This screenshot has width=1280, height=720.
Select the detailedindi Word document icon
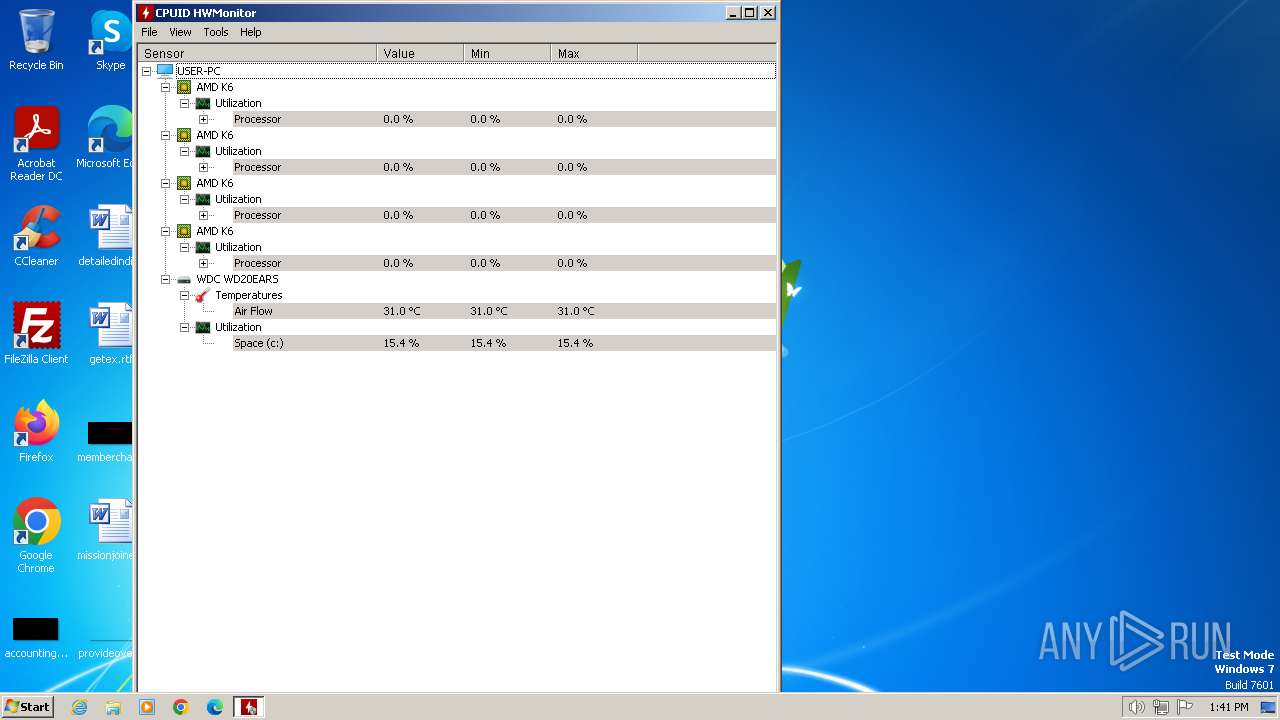106,236
